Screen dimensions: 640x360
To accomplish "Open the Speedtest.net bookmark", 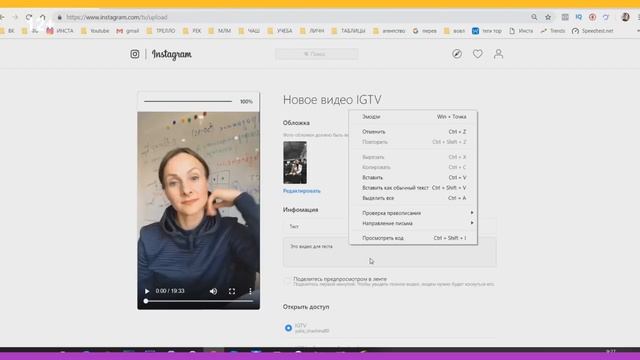I will pyautogui.click(x=593, y=31).
